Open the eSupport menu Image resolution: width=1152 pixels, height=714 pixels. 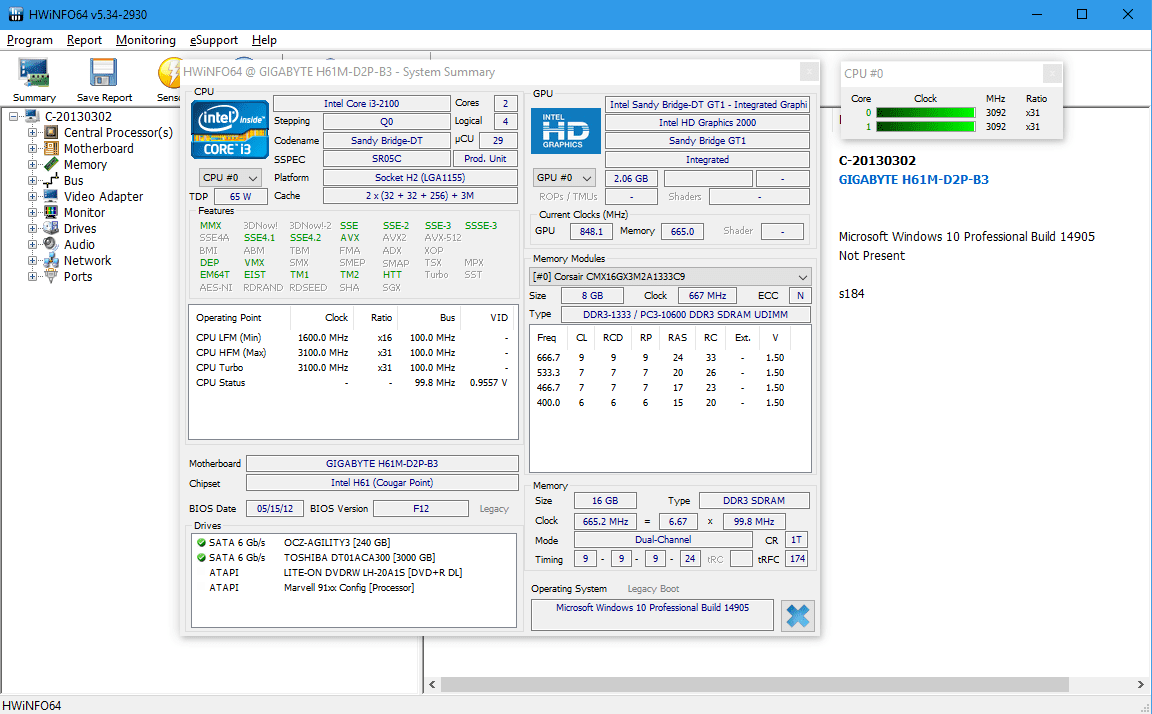214,40
